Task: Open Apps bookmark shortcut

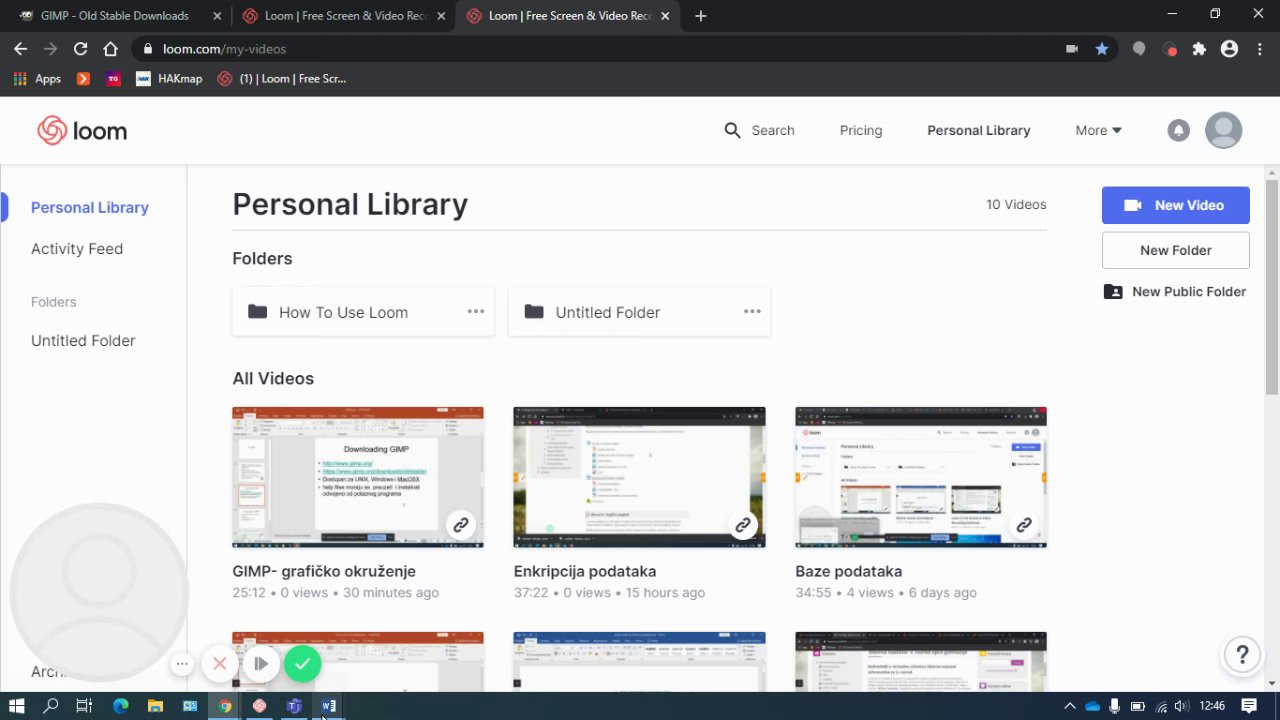Action: pos(37,79)
